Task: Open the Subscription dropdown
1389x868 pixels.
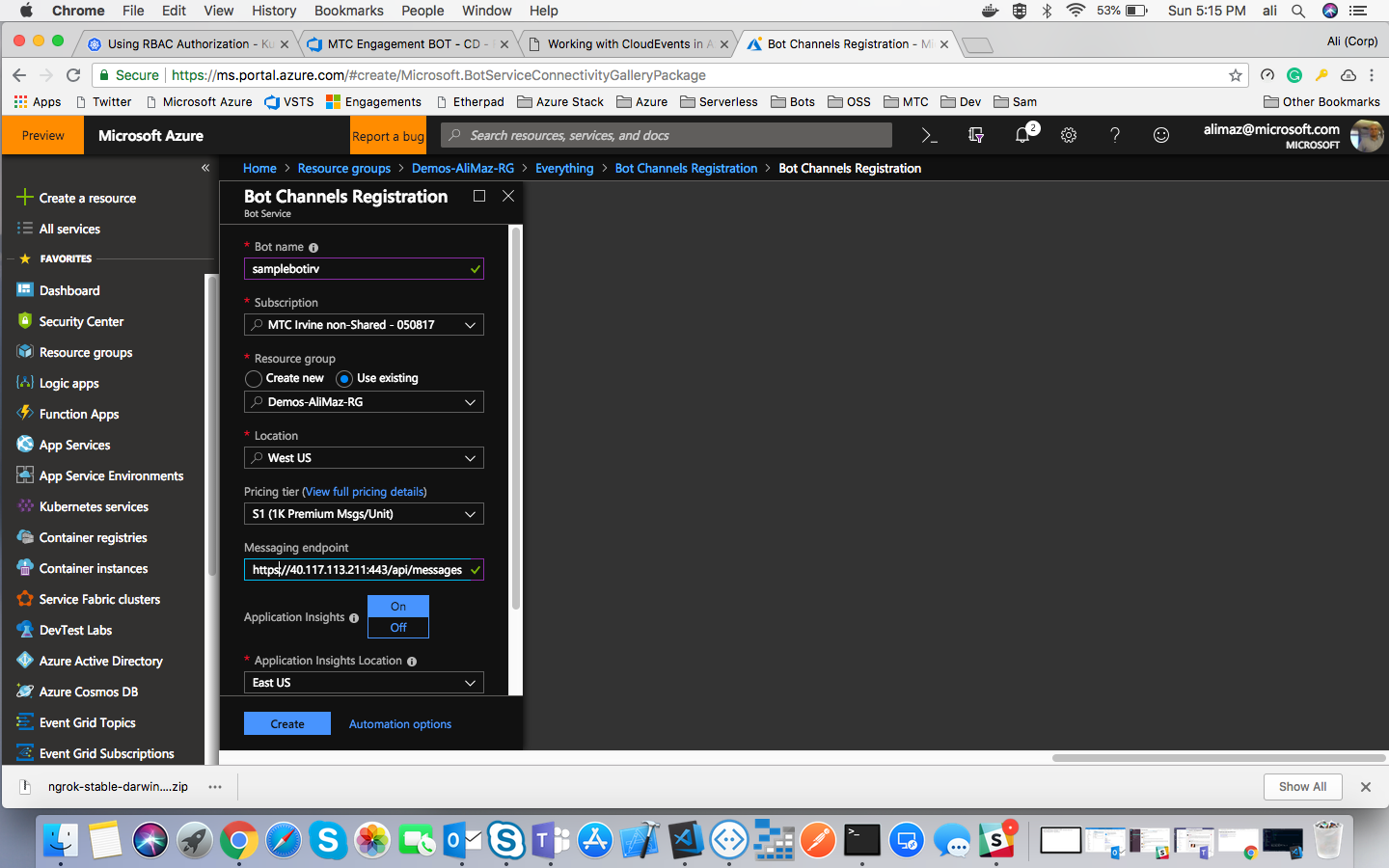Action: coord(364,325)
